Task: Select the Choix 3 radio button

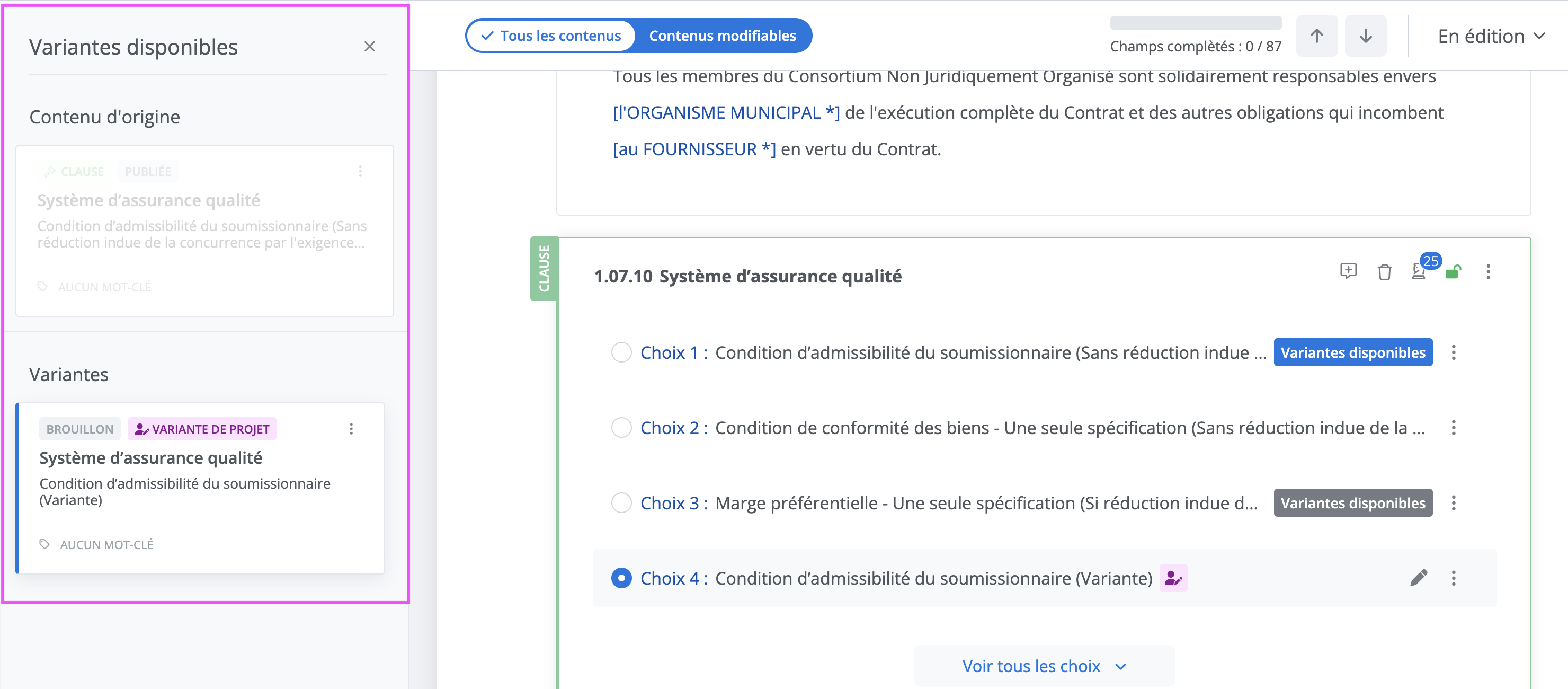Action: [x=621, y=503]
